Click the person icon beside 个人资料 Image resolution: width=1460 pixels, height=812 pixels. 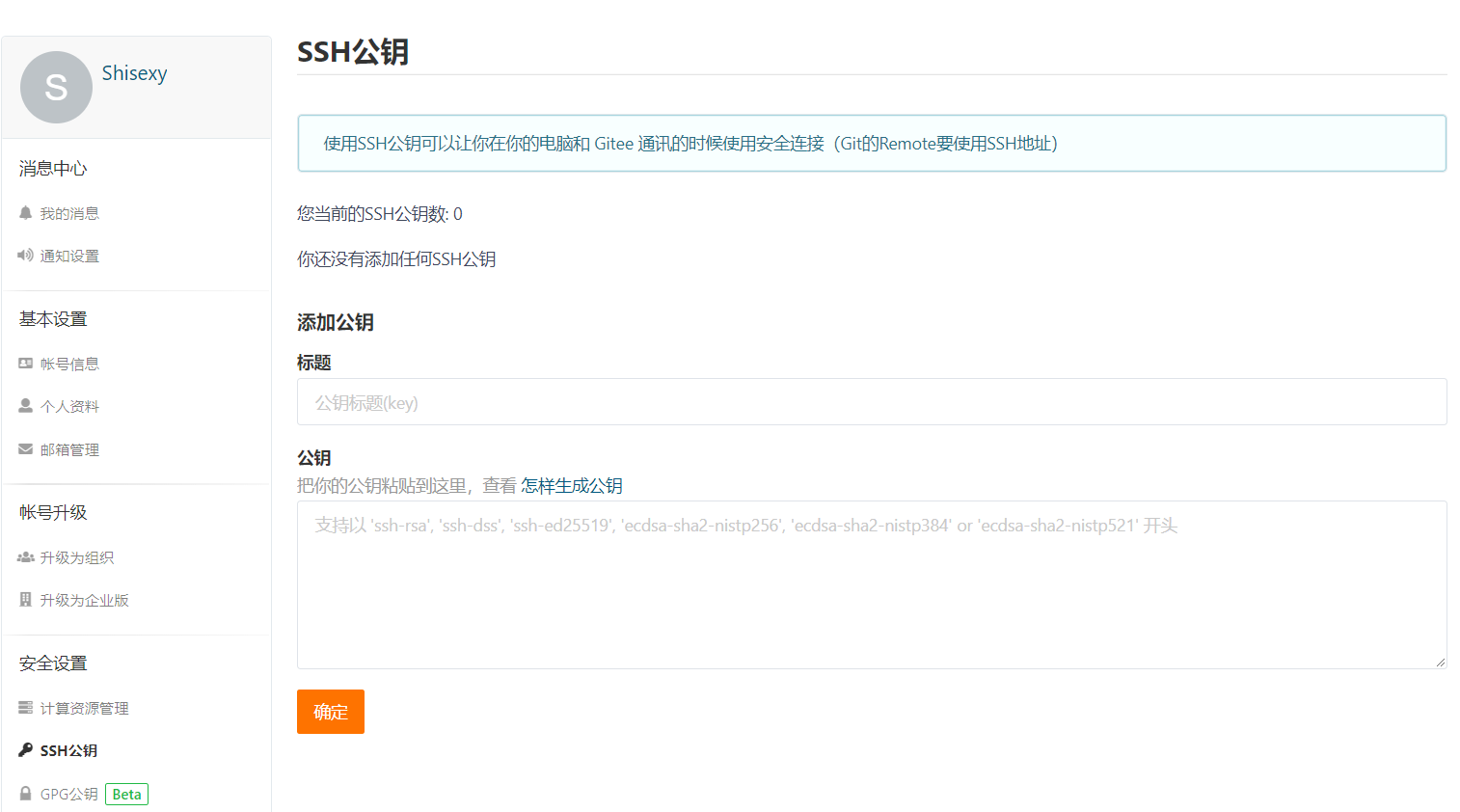[26, 406]
